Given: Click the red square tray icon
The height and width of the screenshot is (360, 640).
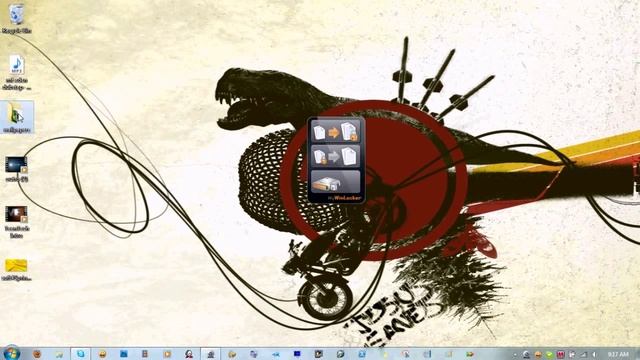Looking at the screenshot, I should 561,354.
